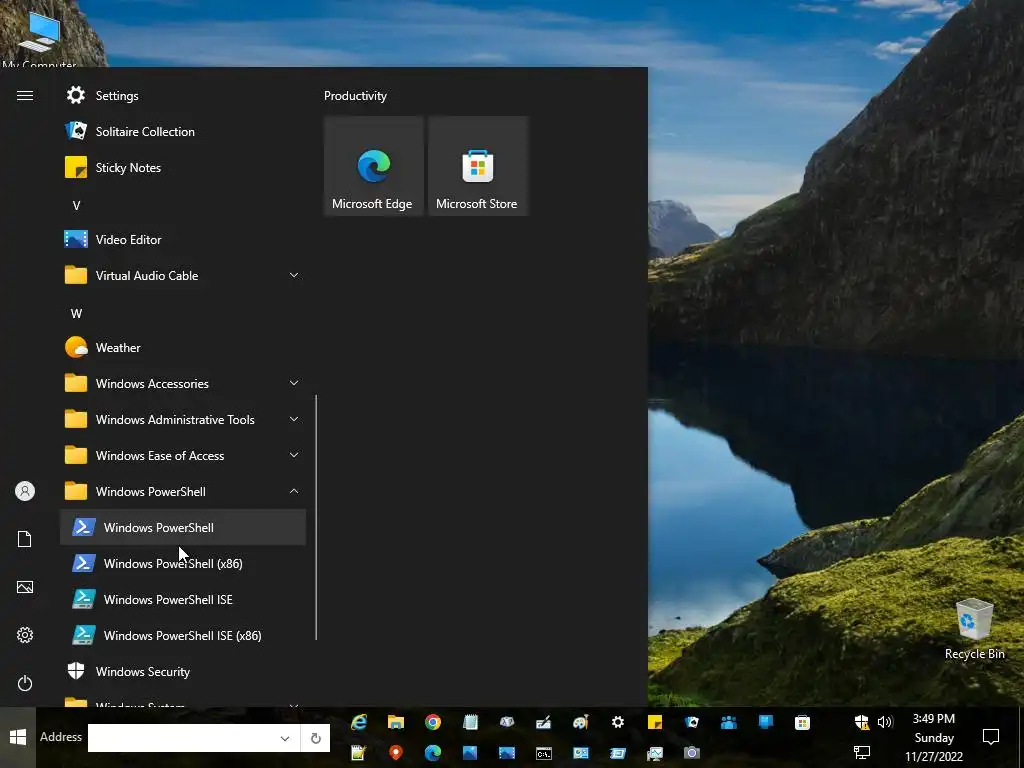Open Microsoft Edge from the taskbar

pyautogui.click(x=433, y=753)
